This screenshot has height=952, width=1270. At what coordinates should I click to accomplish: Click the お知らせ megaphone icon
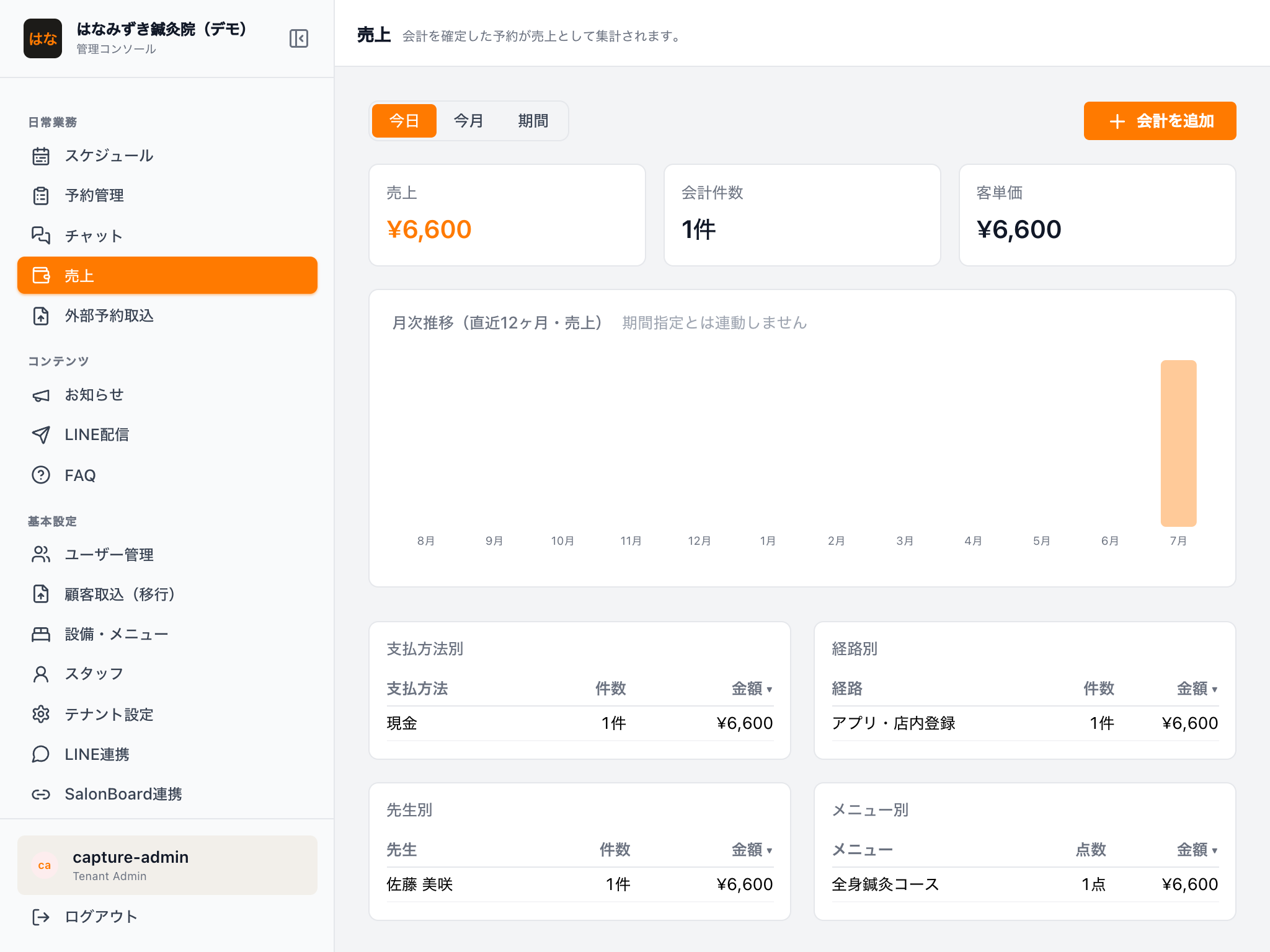(x=41, y=395)
